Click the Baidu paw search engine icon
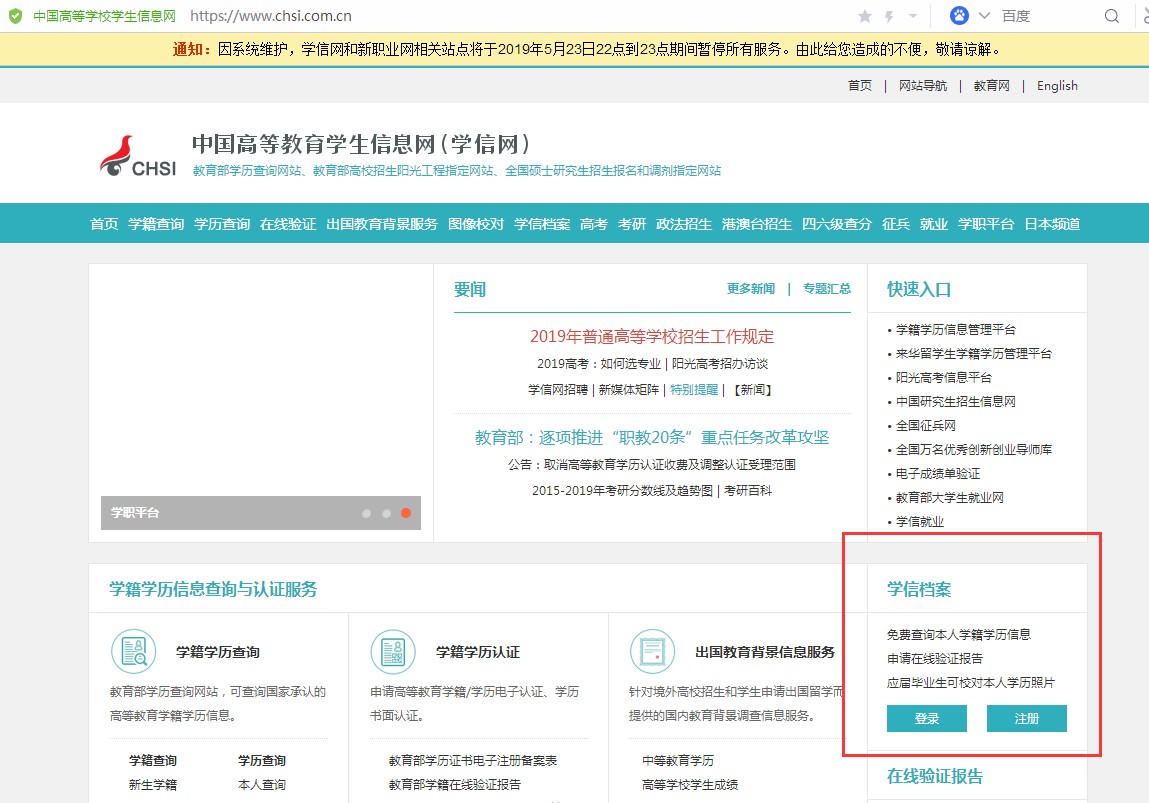The width and height of the screenshot is (1149, 803). click(x=959, y=15)
